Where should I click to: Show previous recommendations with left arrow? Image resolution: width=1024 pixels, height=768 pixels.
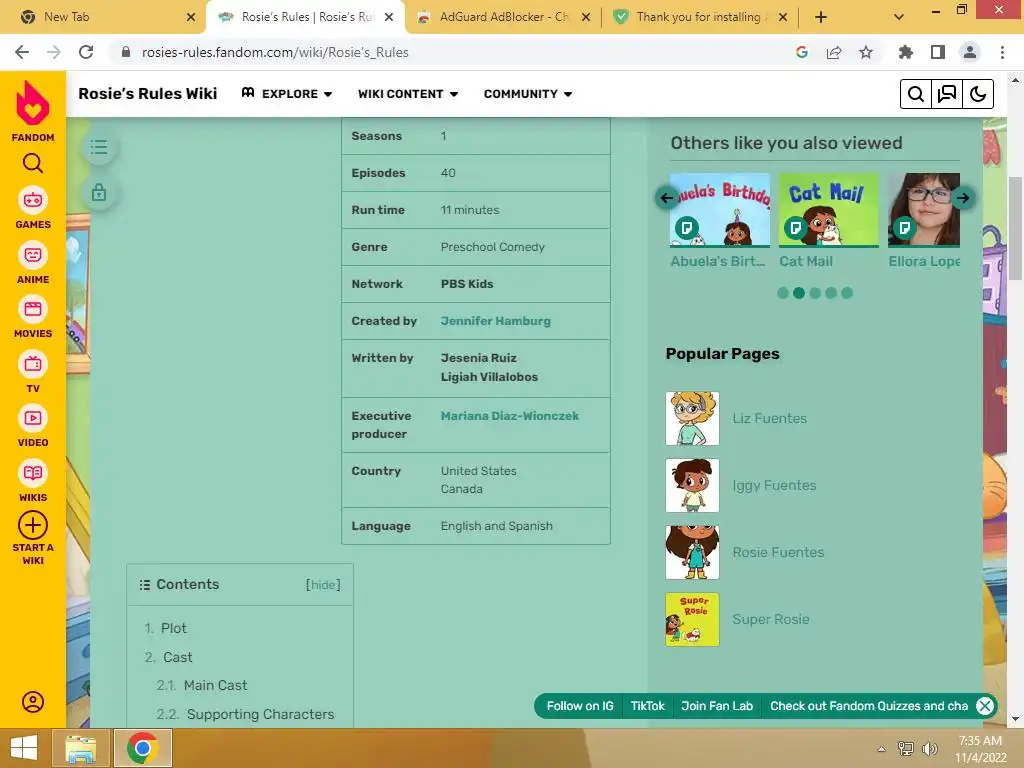[667, 198]
